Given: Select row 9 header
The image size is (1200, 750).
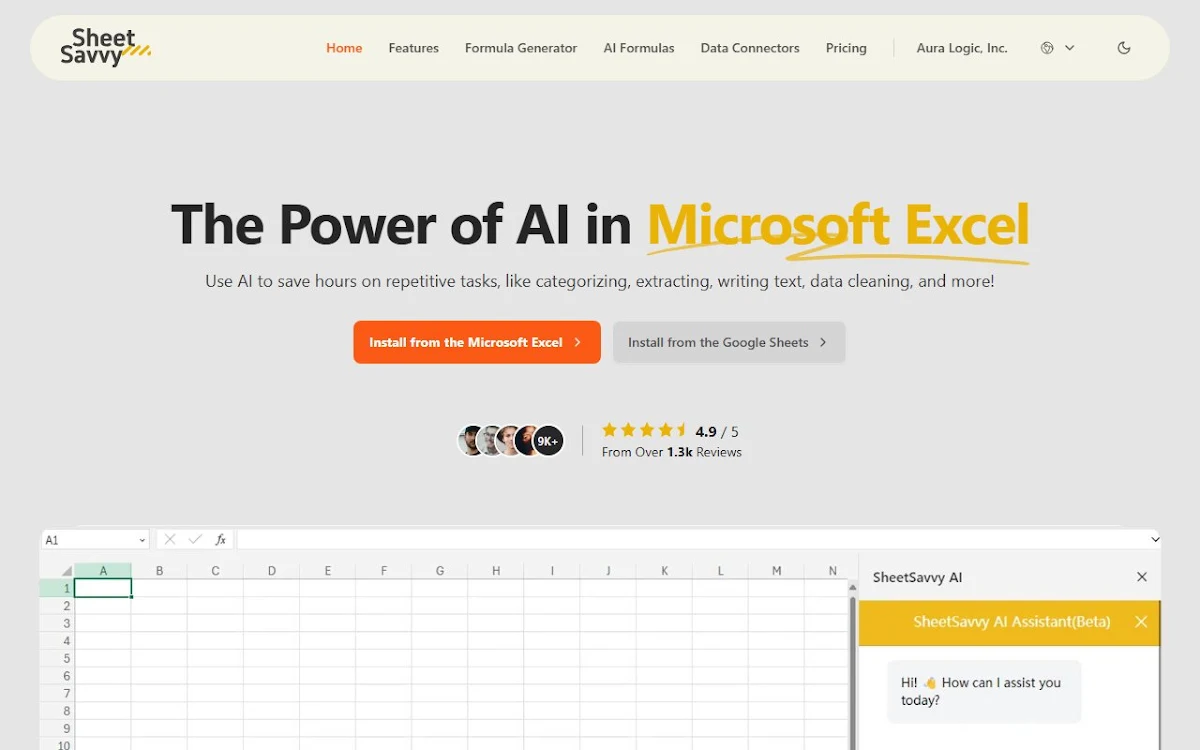Looking at the screenshot, I should pyautogui.click(x=57, y=728).
